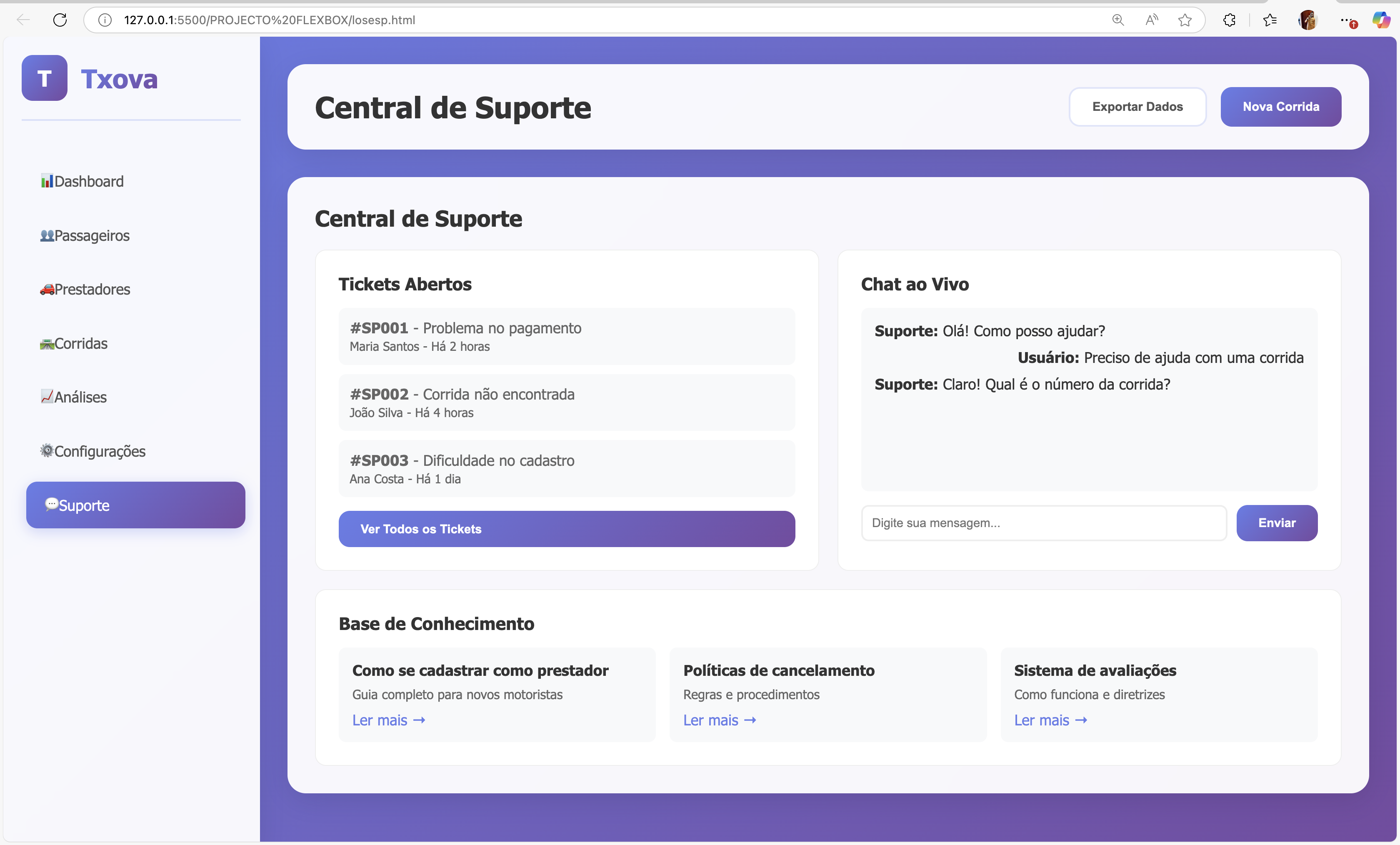
Task: Open Prestadores via the car icon
Action: pyautogui.click(x=48, y=289)
